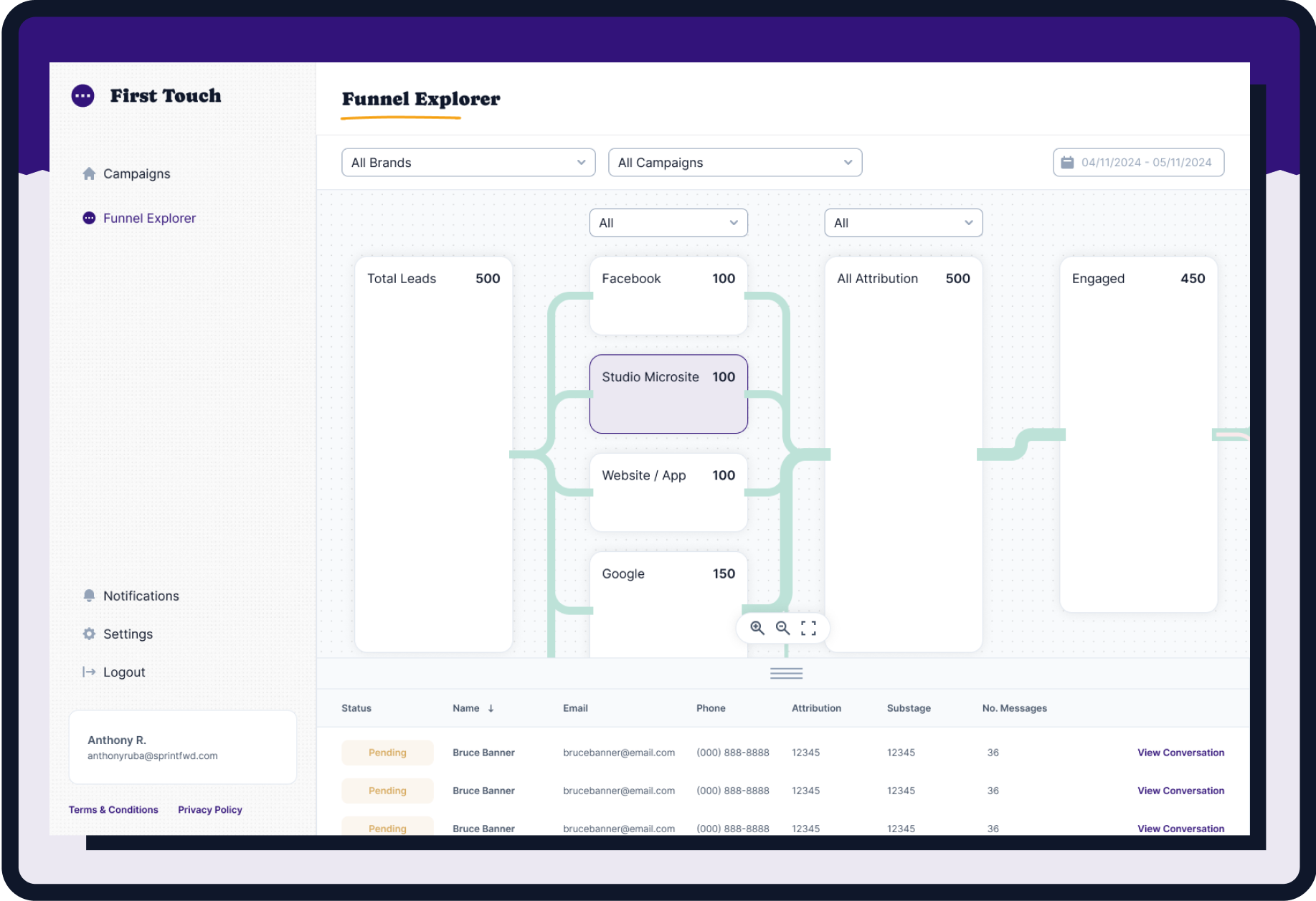Screen dimensions: 1316x901
Task: Open the All filter above All Attribution
Action: pyautogui.click(x=903, y=223)
